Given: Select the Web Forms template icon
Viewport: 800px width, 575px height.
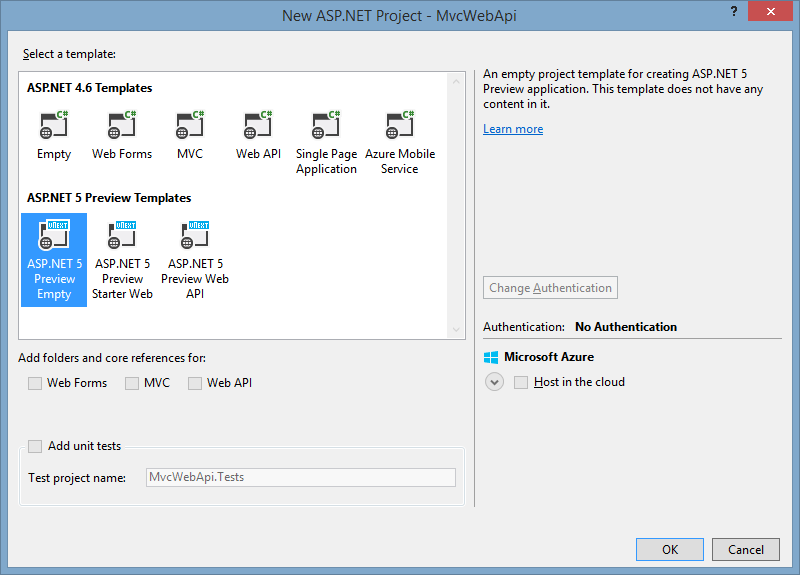Looking at the screenshot, I should [122, 125].
